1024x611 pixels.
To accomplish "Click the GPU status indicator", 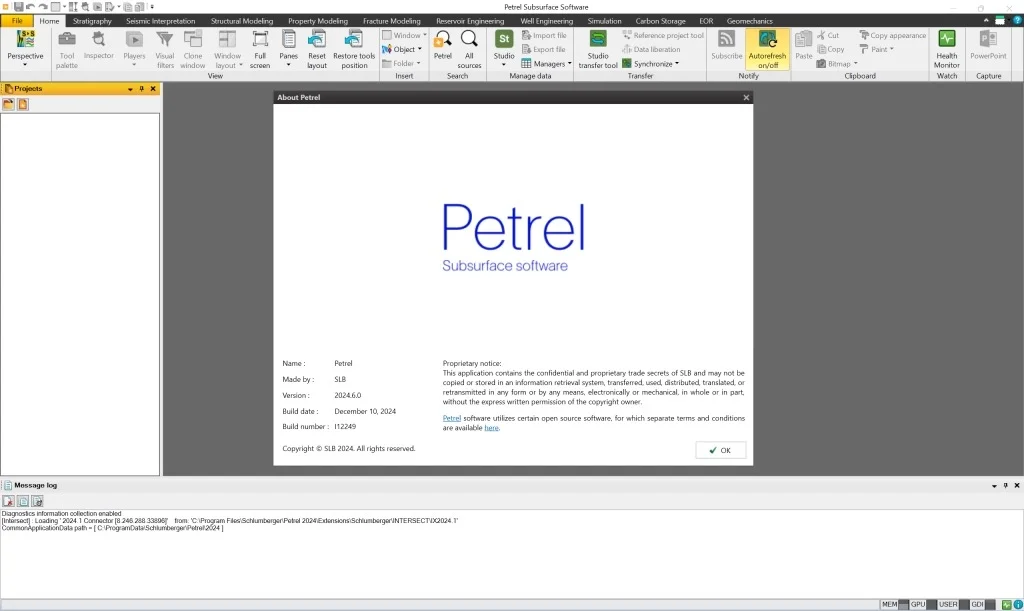I will pos(918,604).
